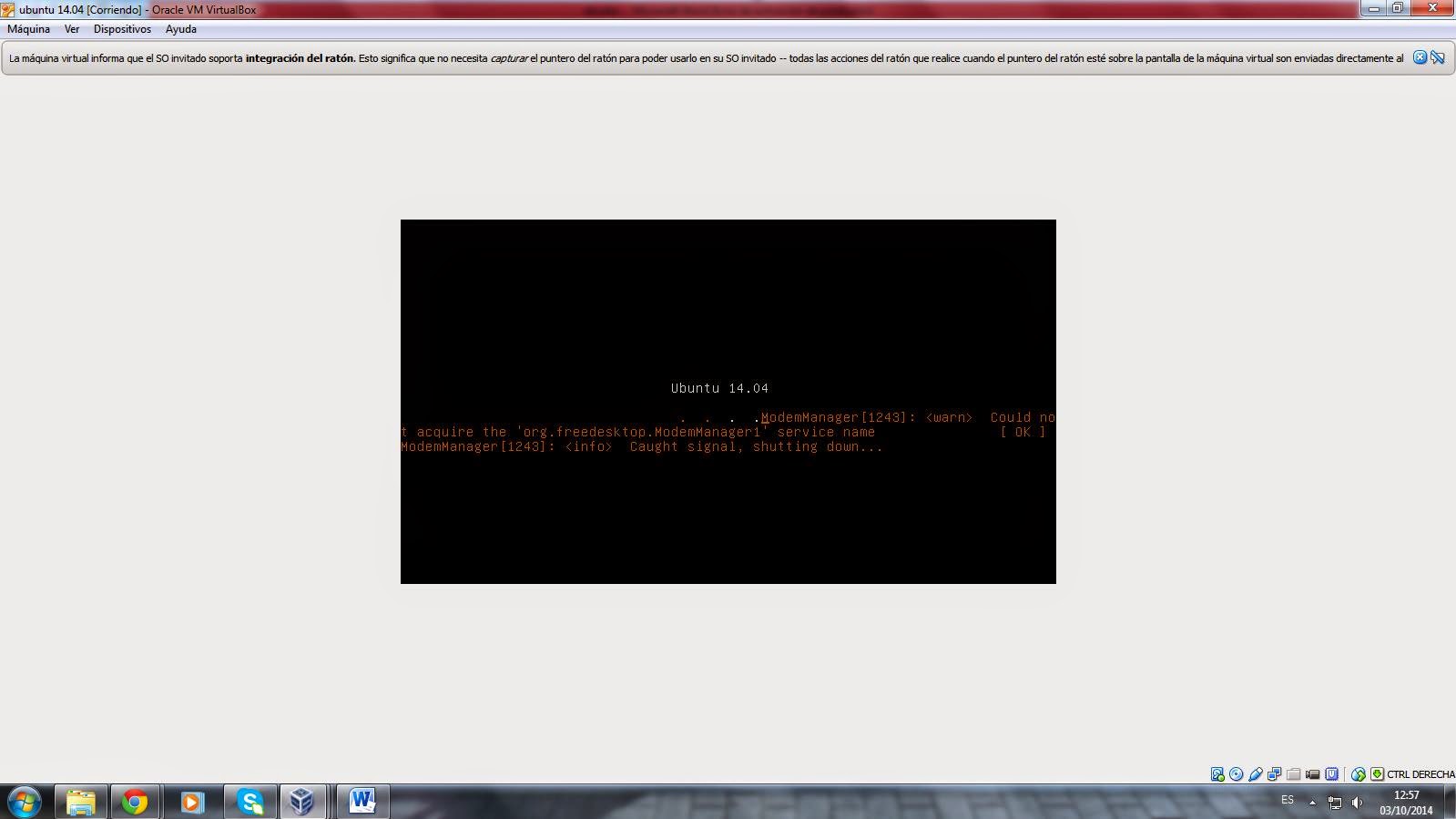The image size is (1456, 819).
Task: Switch to Microsoft Word on the taskbar
Action: tap(362, 802)
